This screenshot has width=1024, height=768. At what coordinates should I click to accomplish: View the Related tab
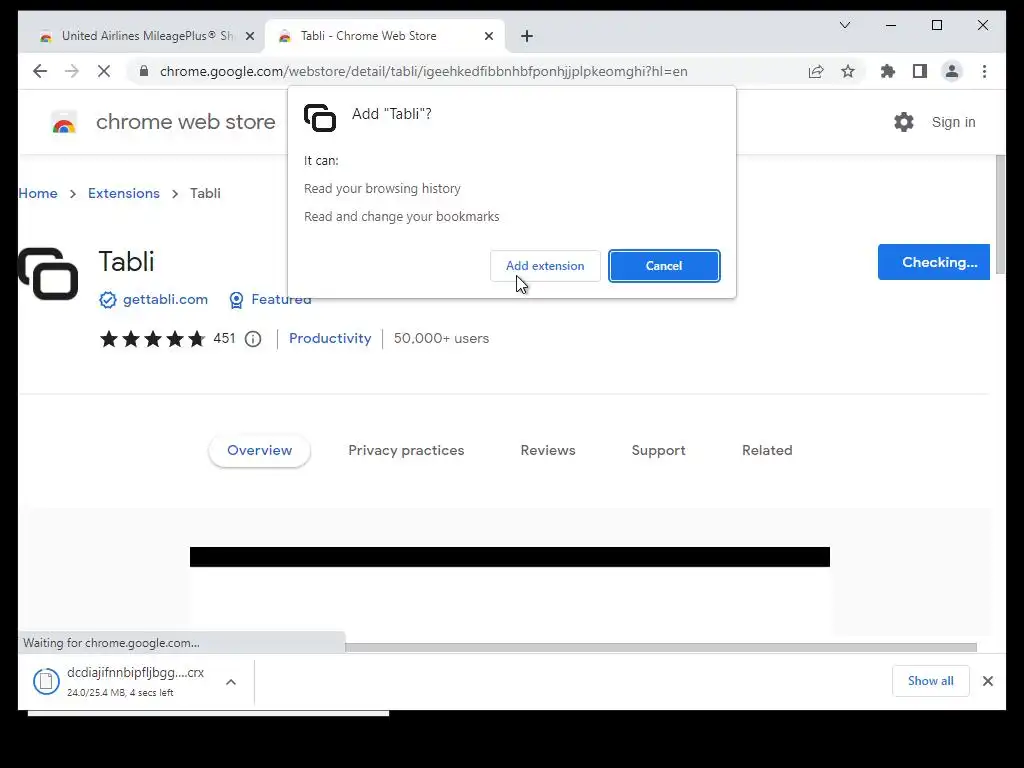pos(767,451)
